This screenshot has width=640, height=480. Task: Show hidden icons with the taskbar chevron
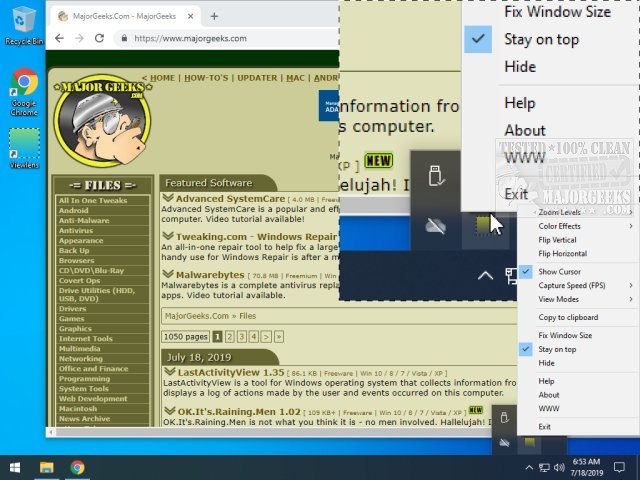pyautogui.click(x=529, y=468)
